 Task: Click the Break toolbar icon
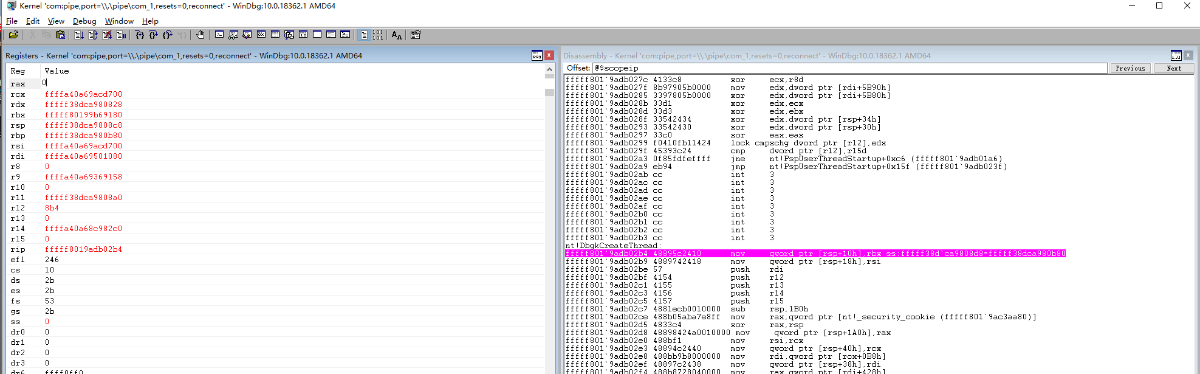(121, 34)
